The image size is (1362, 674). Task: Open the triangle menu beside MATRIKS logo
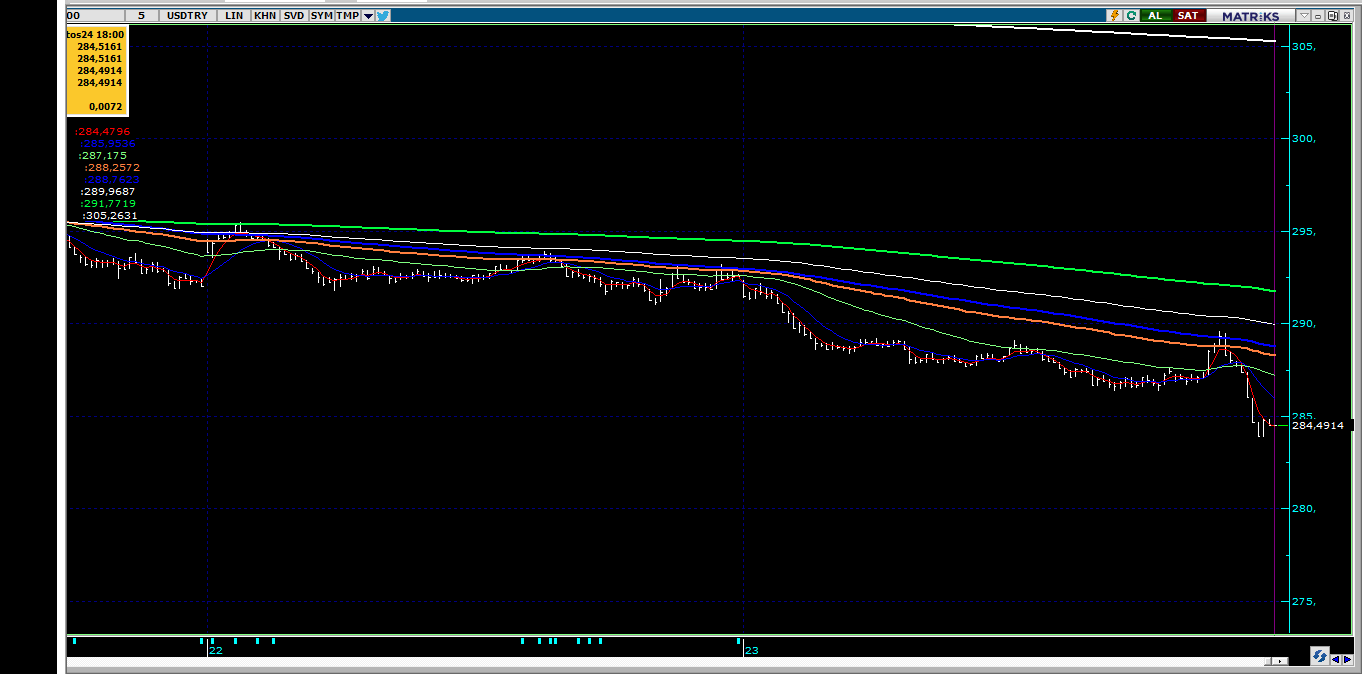(x=1304, y=15)
